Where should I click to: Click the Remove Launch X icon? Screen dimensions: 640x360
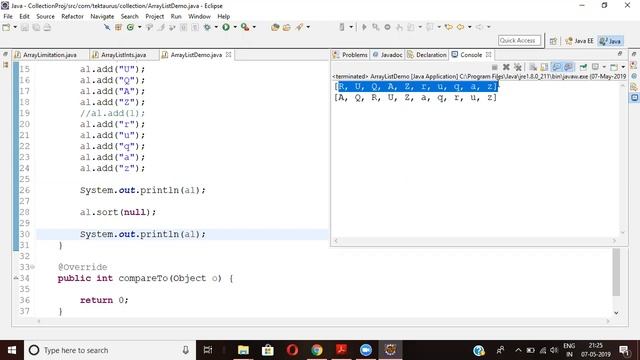(506, 67)
